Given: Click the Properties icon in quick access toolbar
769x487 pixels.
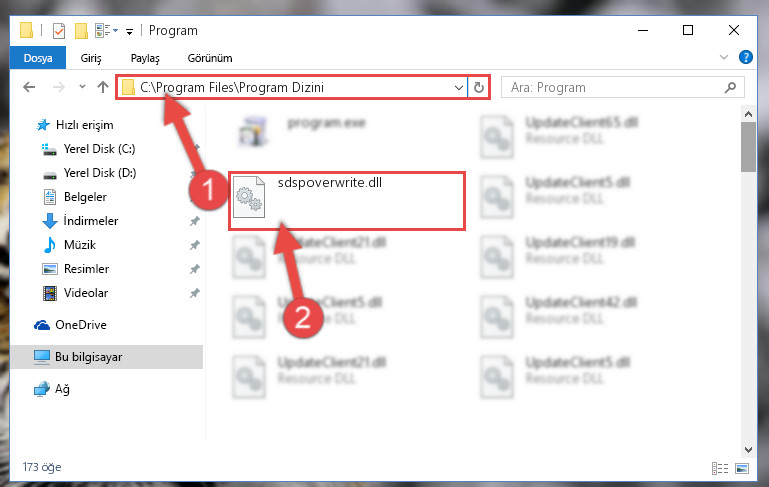Looking at the screenshot, I should (x=59, y=31).
